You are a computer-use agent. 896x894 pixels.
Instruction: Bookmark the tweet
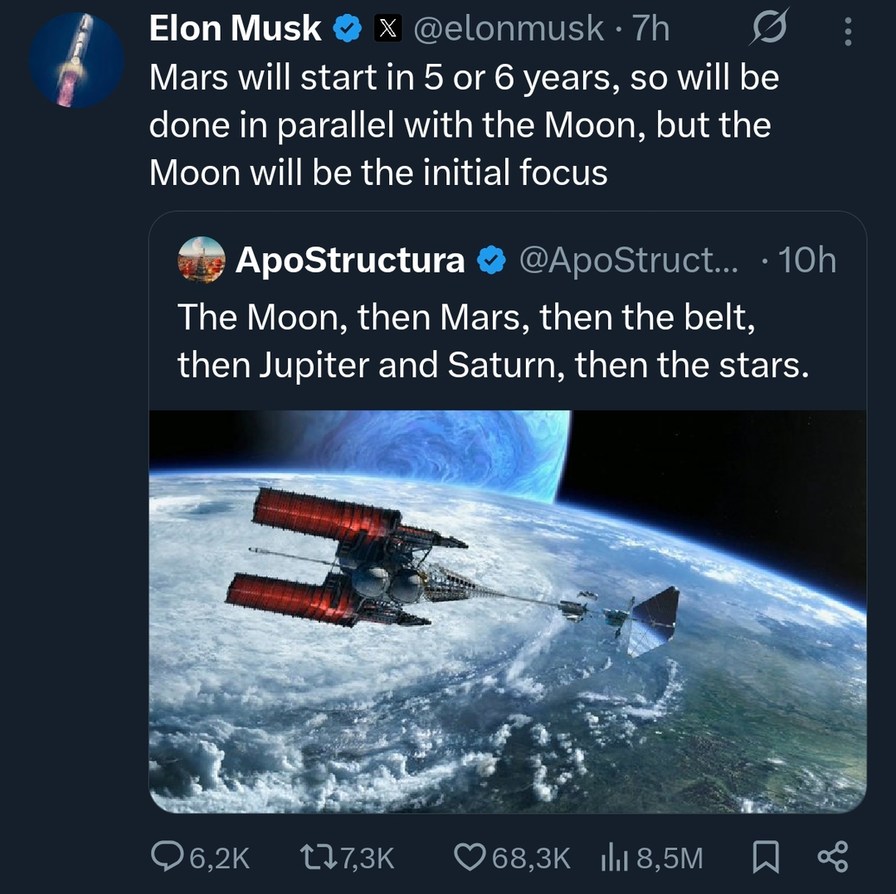click(x=765, y=856)
